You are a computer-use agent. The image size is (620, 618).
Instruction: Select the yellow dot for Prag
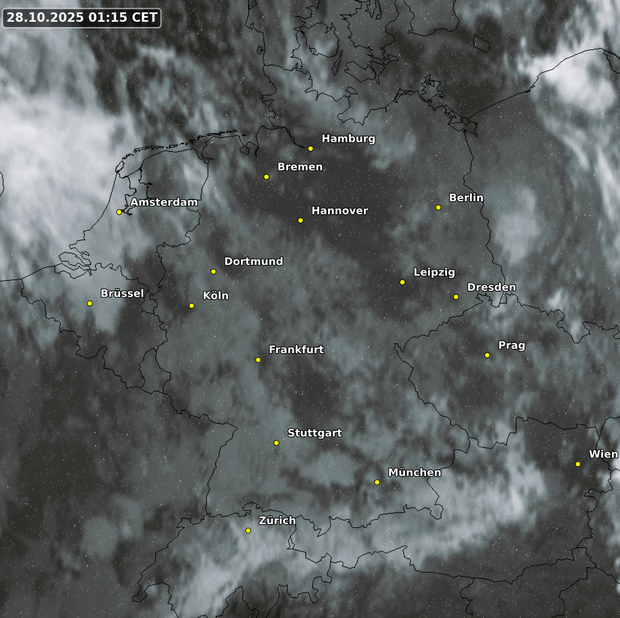[487, 355]
